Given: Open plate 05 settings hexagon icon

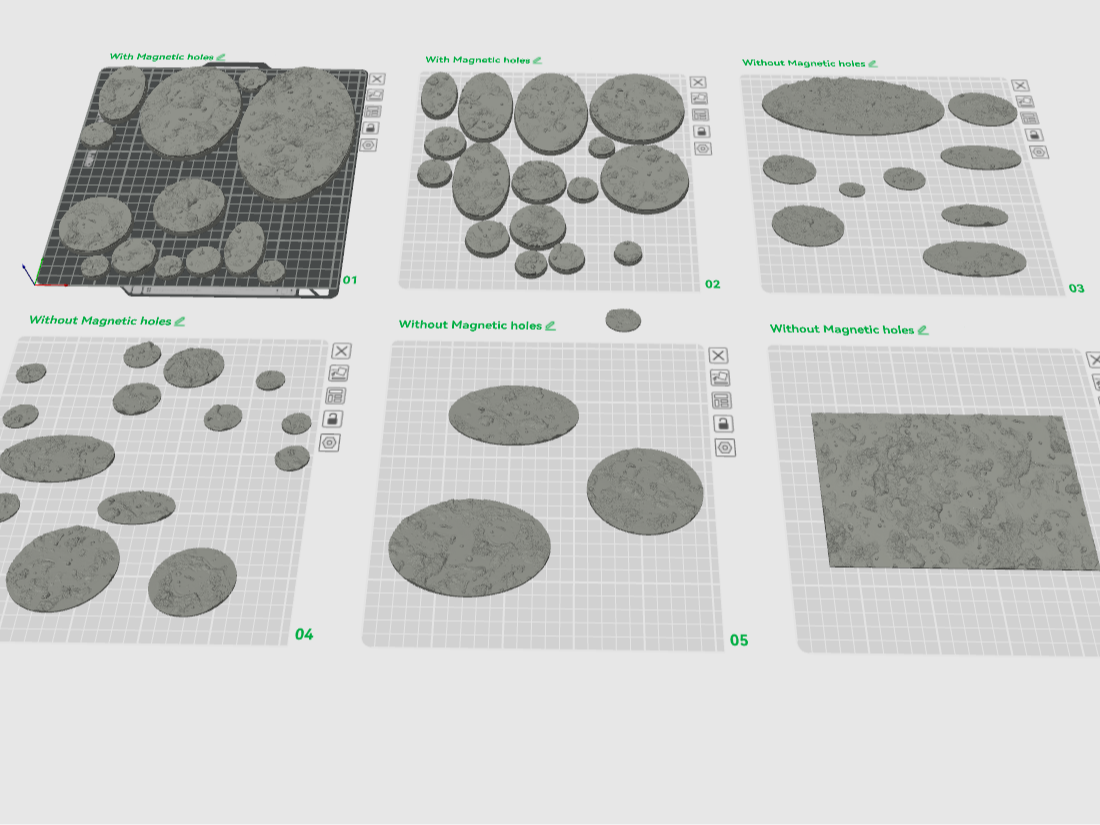Looking at the screenshot, I should pos(725,448).
